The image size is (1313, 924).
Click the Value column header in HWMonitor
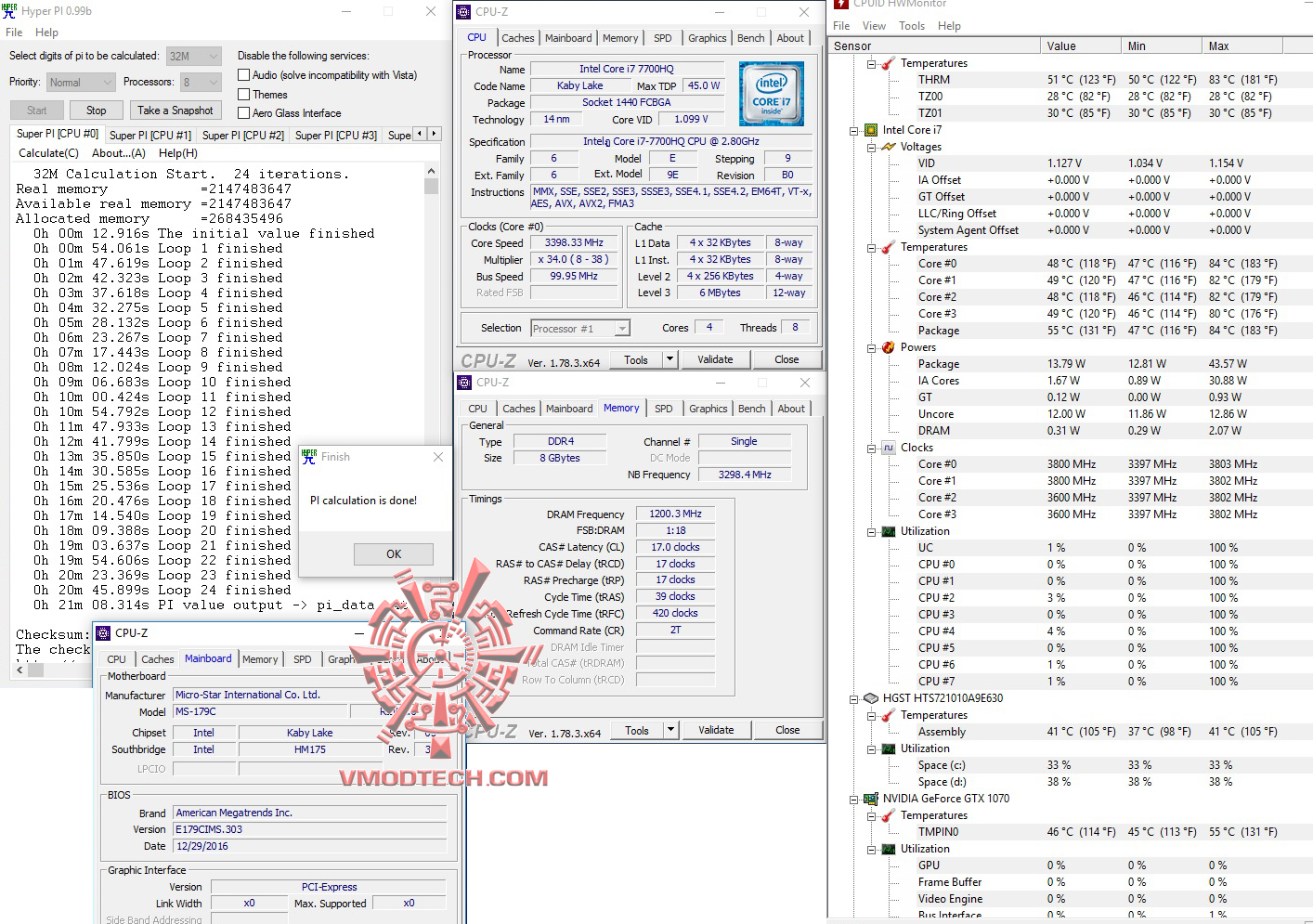1082,46
